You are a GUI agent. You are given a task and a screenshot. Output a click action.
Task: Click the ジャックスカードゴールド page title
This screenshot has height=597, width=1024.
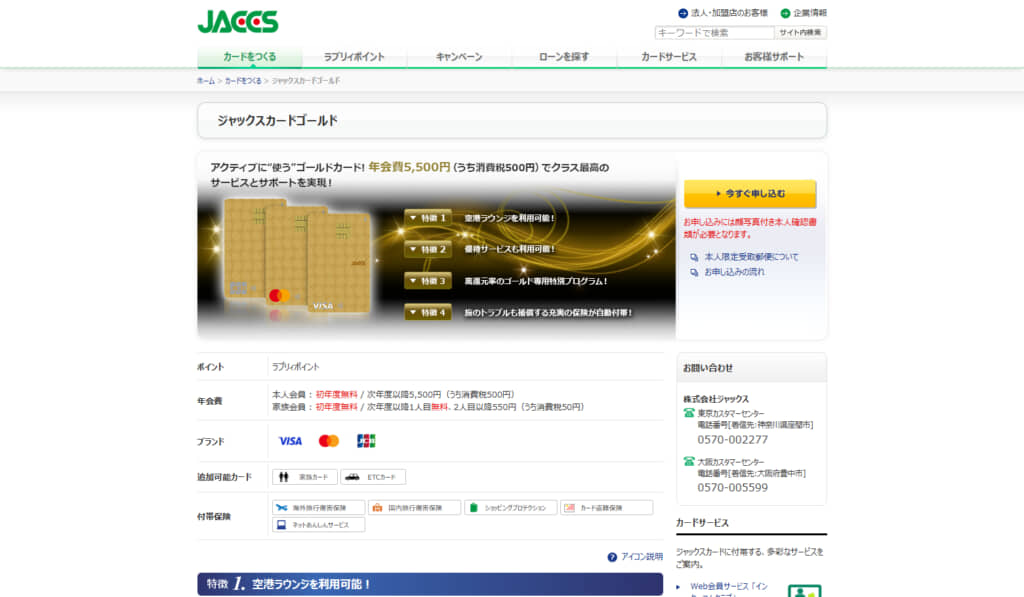coord(278,121)
